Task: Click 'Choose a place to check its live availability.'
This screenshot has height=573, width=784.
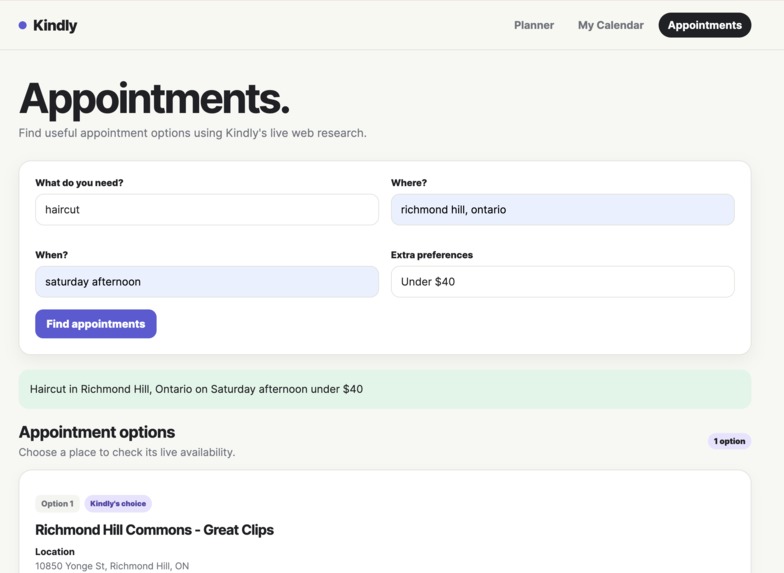Action: pyautogui.click(x=127, y=452)
